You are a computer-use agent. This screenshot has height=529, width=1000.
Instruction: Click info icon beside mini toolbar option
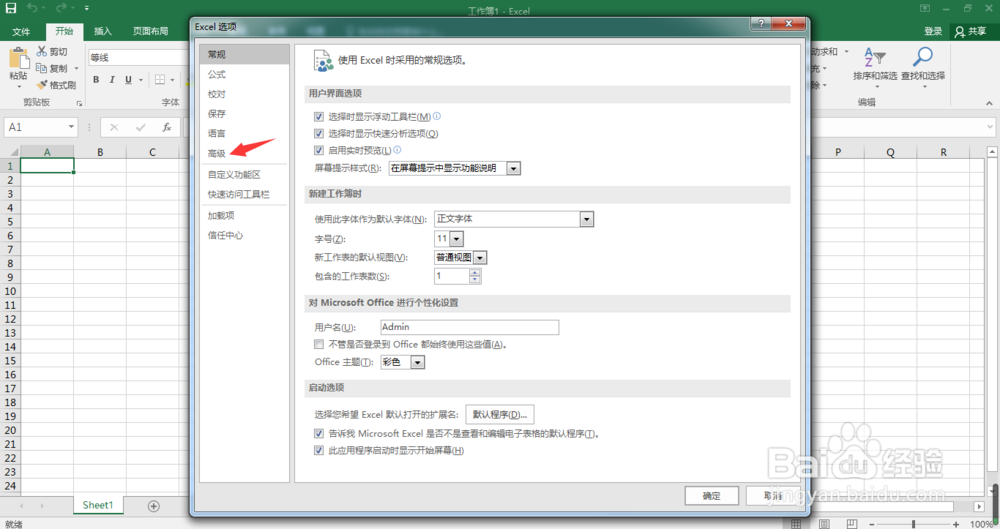coord(437,116)
